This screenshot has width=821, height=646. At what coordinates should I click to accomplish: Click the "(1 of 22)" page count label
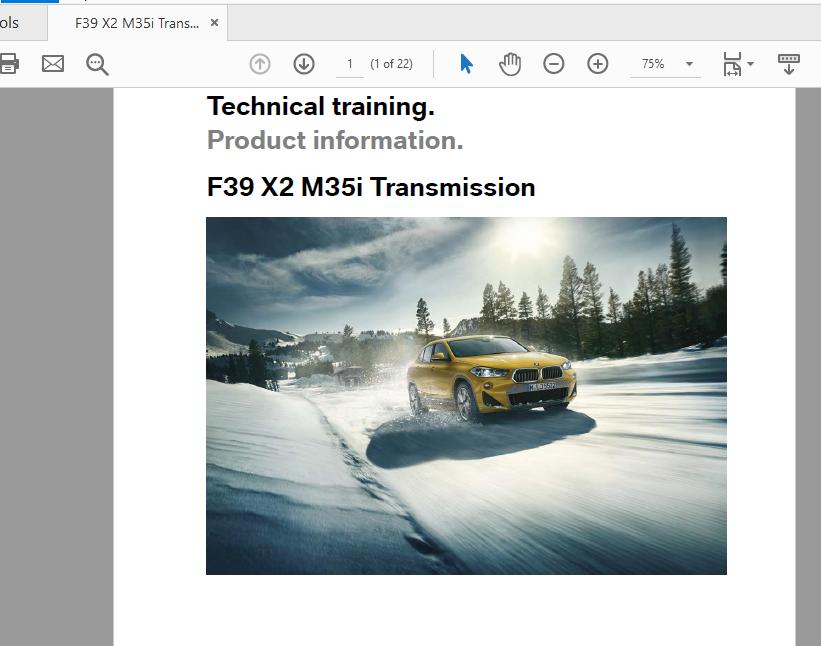point(391,64)
